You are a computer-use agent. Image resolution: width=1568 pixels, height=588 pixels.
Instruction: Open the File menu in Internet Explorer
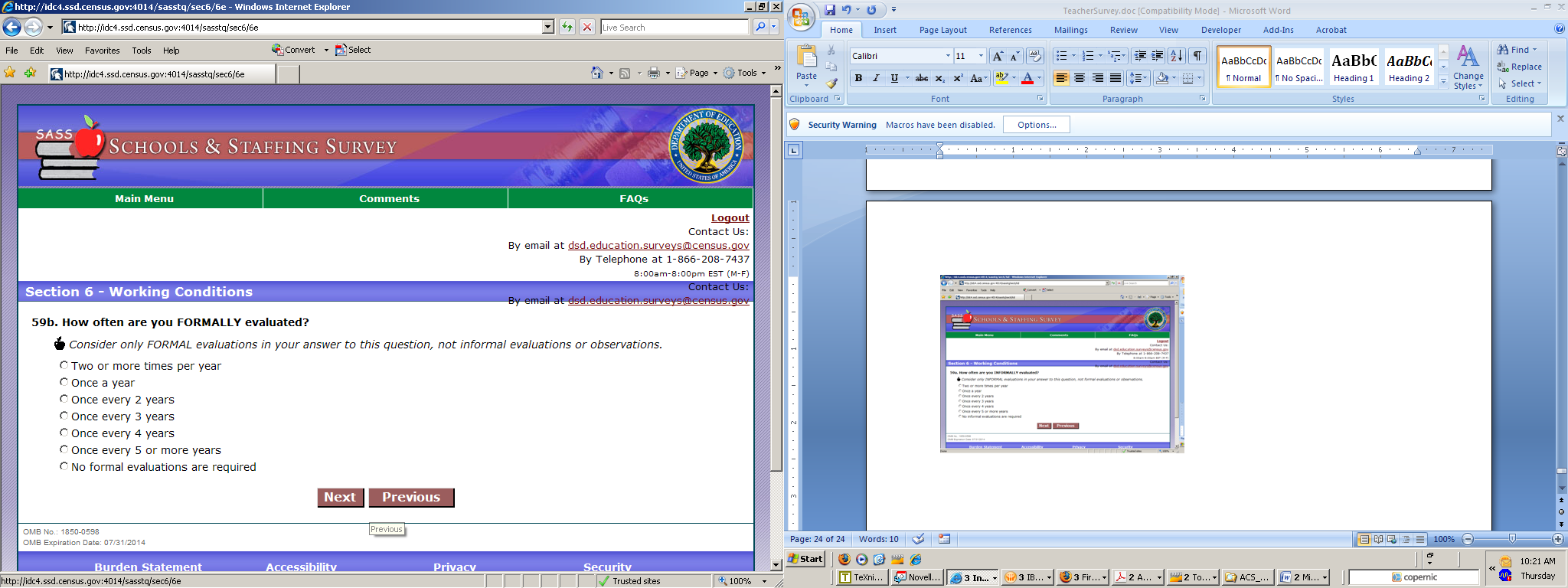click(x=11, y=51)
